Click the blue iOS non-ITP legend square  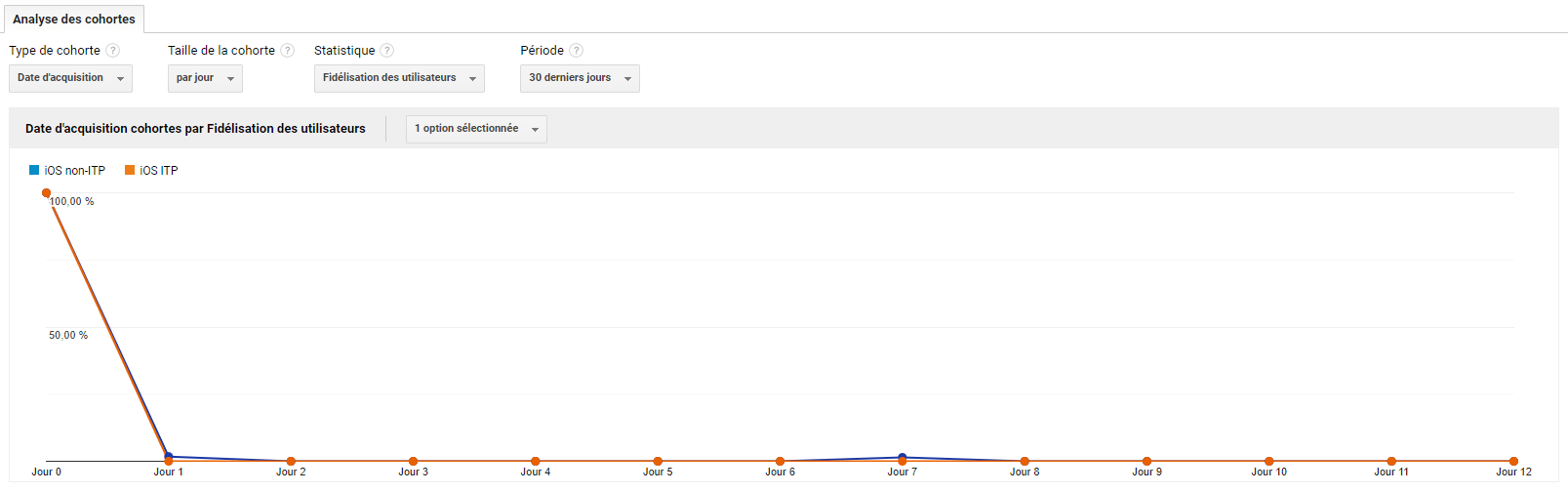pos(34,170)
